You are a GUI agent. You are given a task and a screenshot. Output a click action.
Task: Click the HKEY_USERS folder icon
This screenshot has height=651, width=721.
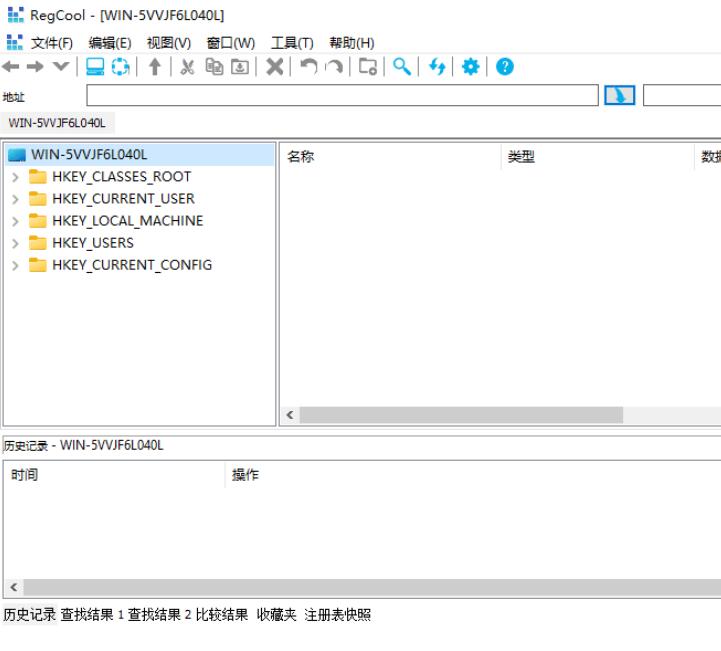tap(37, 242)
